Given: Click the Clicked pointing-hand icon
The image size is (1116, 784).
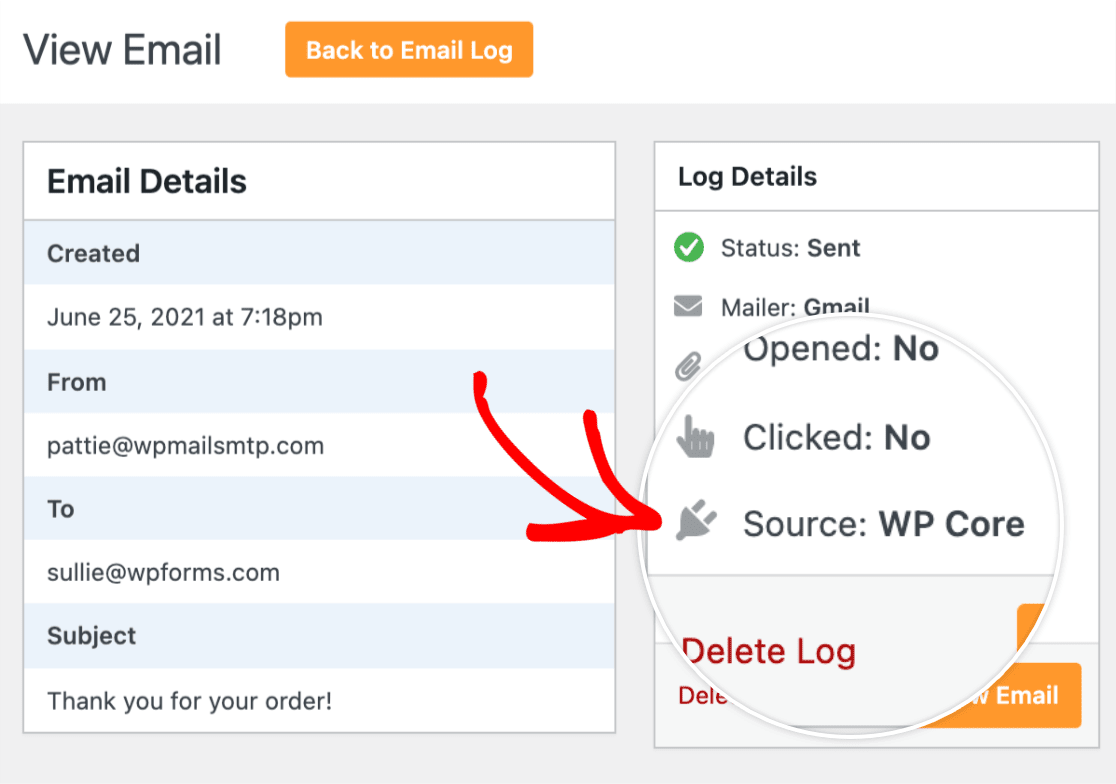Looking at the screenshot, I should (695, 436).
